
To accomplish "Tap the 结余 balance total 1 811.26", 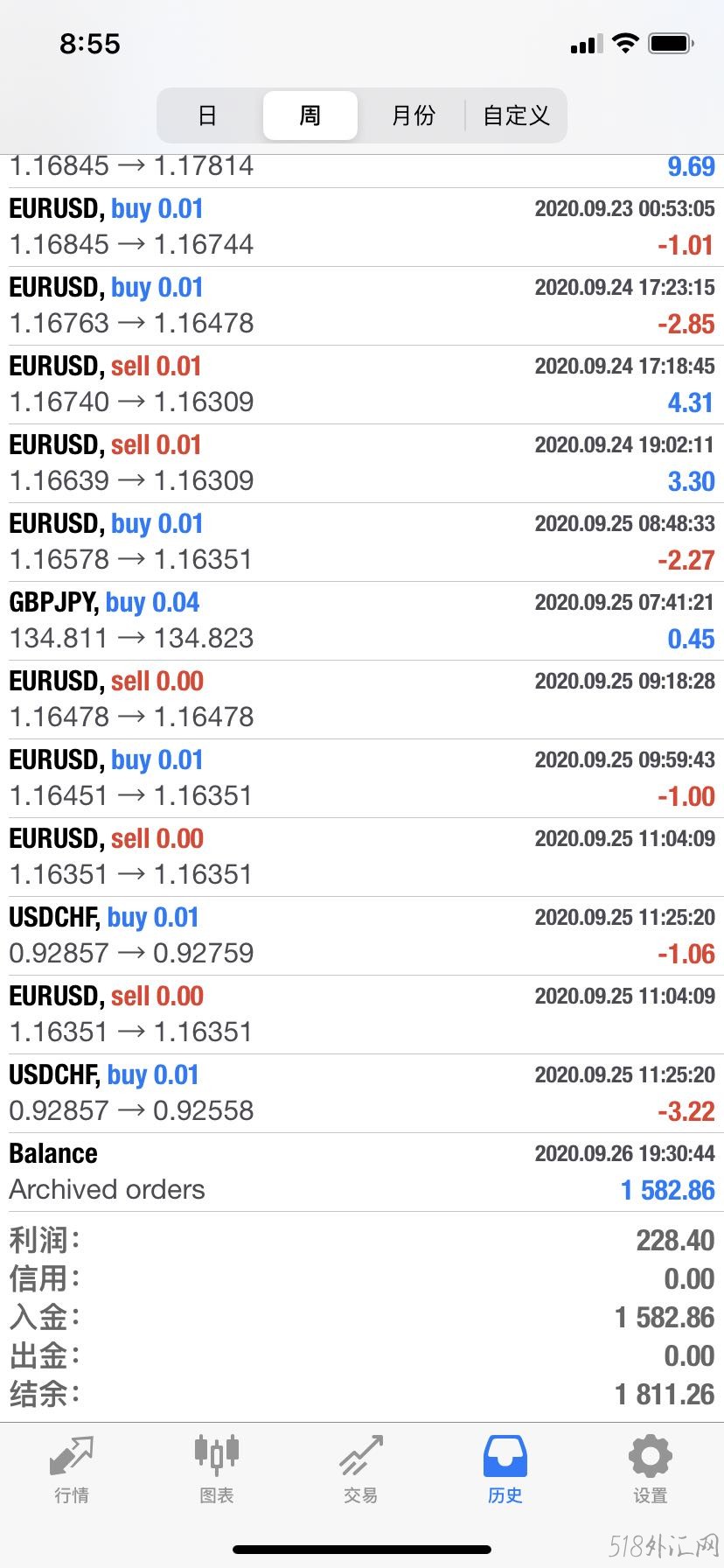I will coord(665,1395).
